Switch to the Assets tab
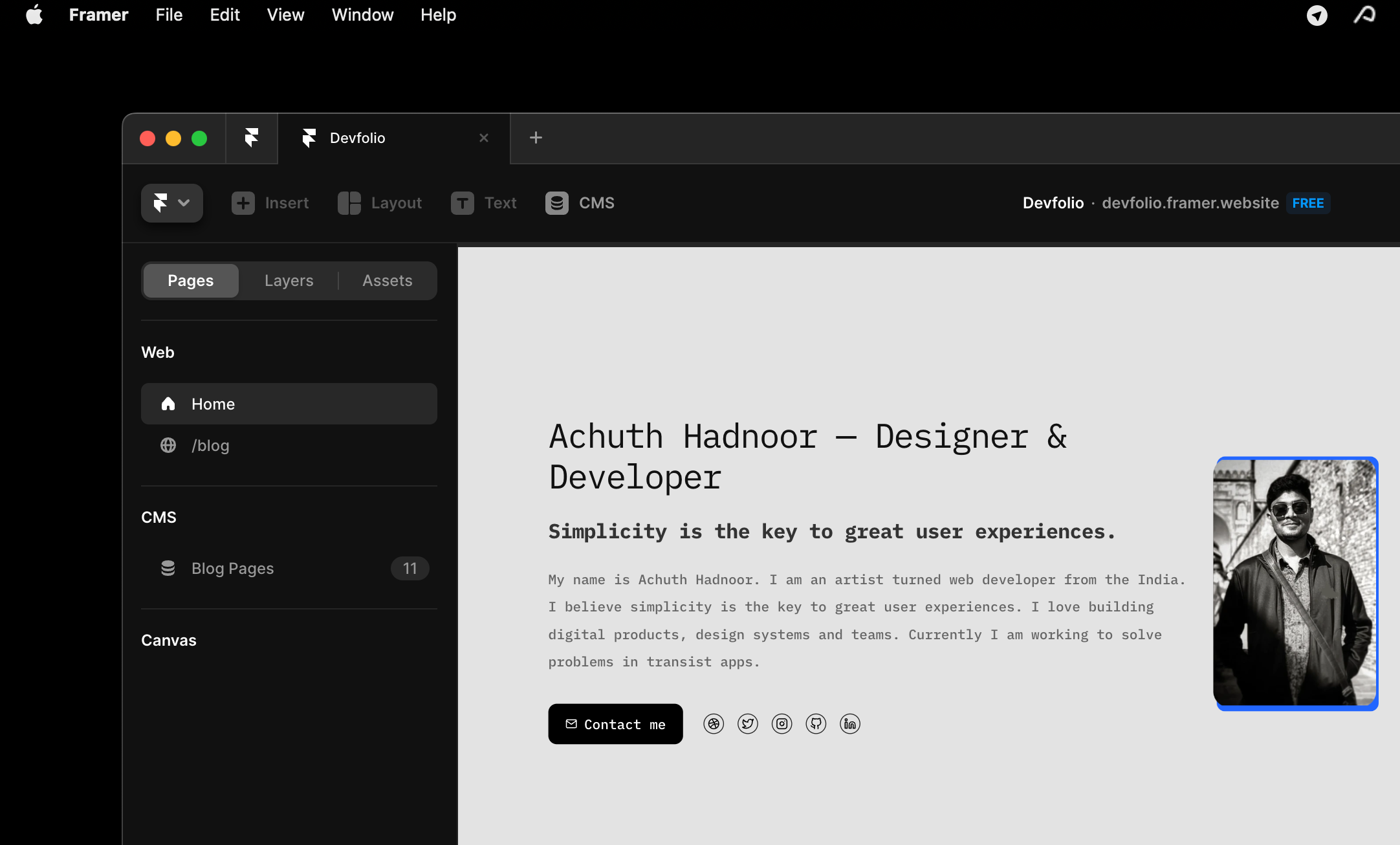 click(x=387, y=280)
